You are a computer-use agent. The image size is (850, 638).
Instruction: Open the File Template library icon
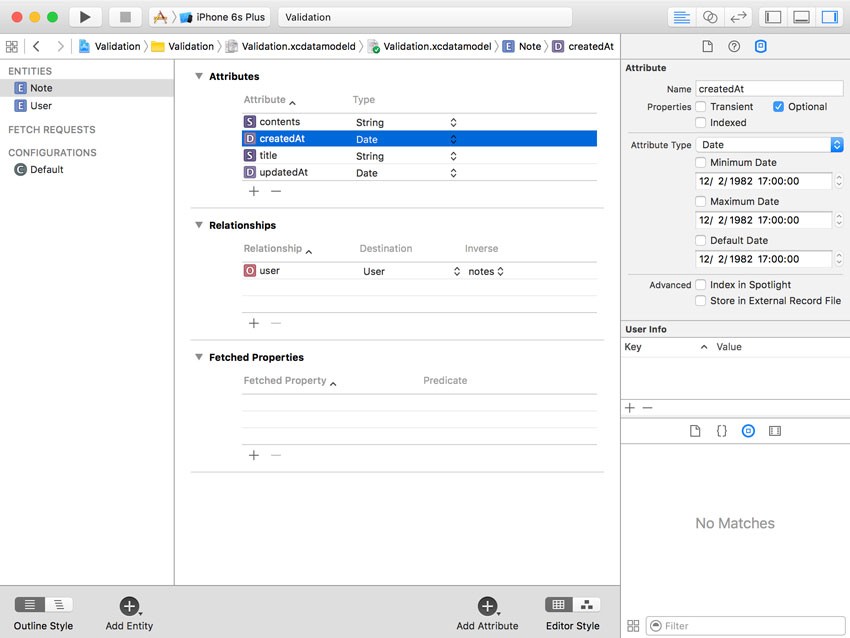click(x=695, y=431)
